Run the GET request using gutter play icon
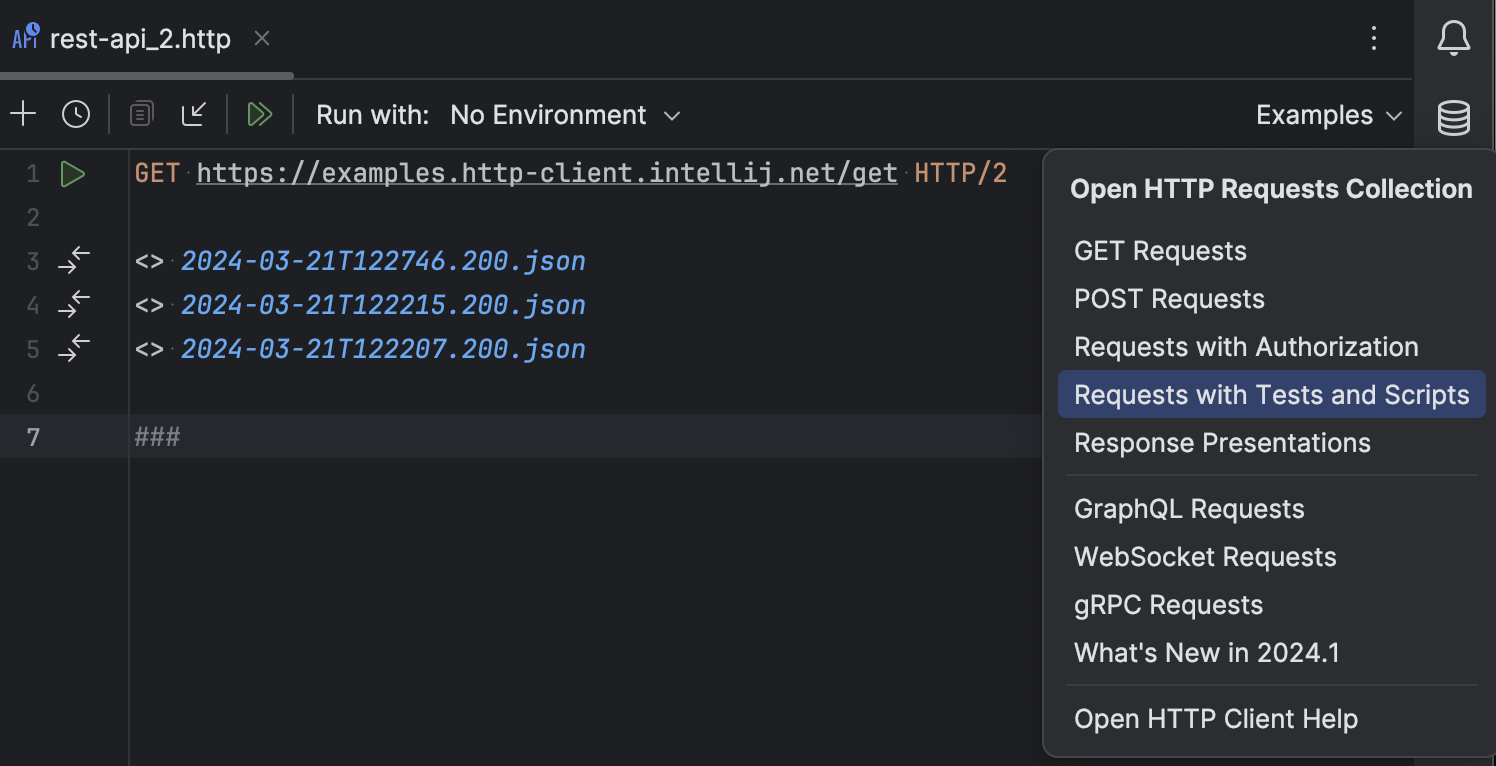 (72, 172)
